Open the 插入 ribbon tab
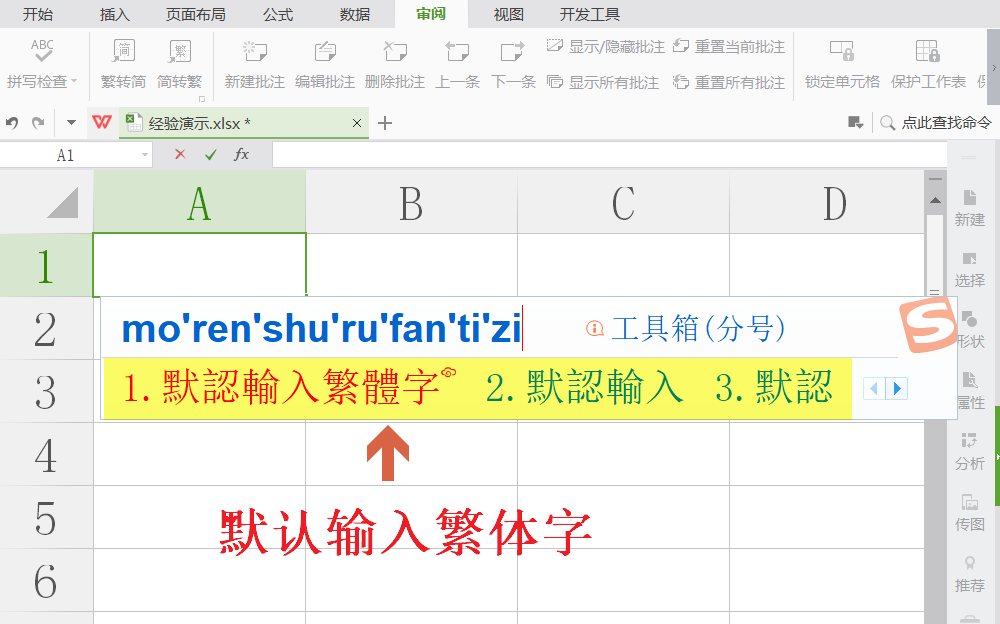This screenshot has width=1000, height=624. (x=115, y=14)
